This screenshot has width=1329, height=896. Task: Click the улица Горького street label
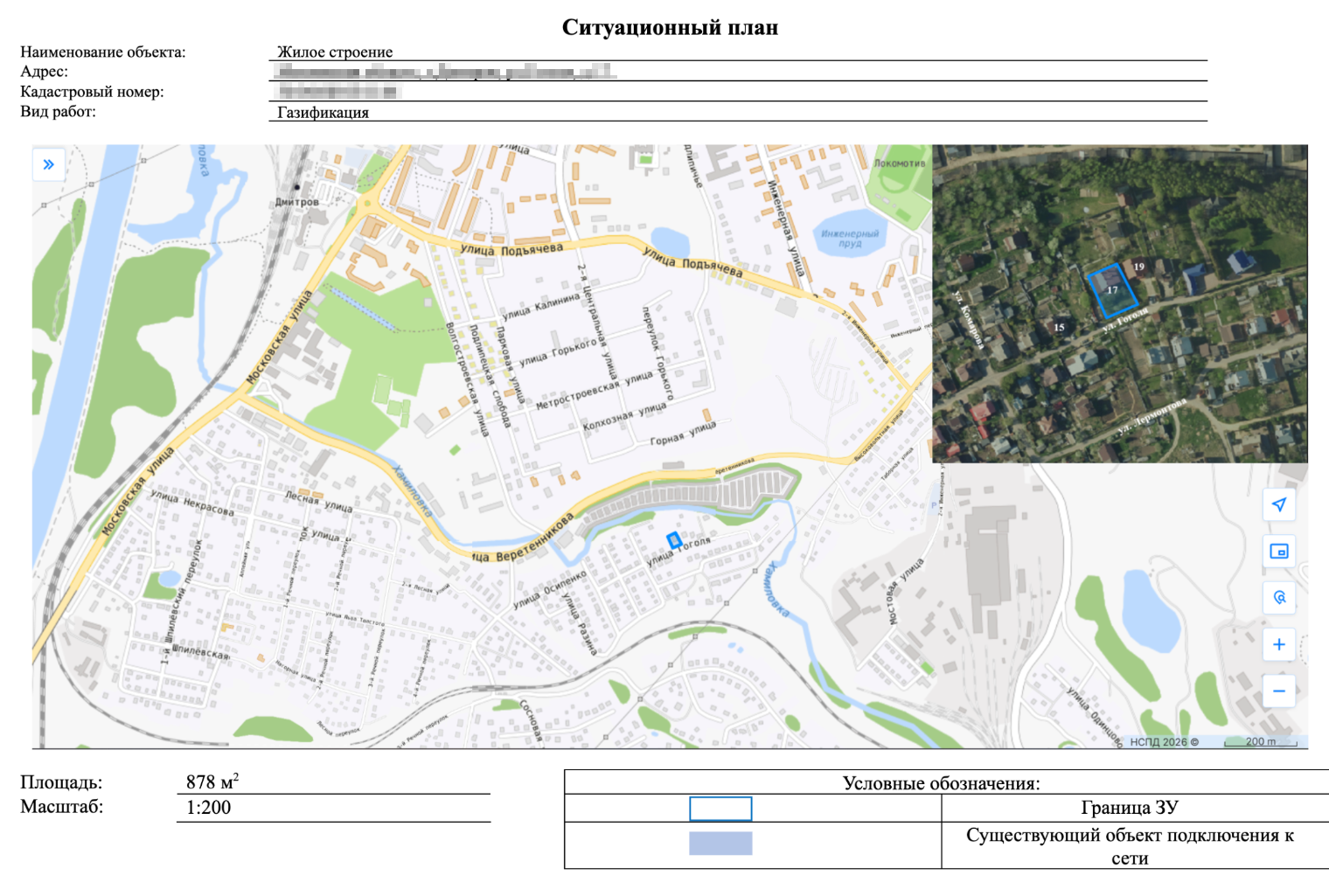coord(558,351)
